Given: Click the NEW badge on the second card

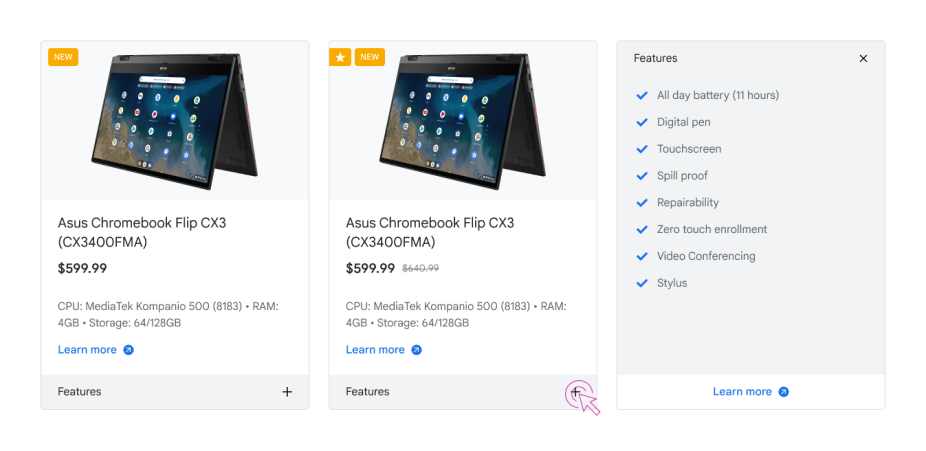Looking at the screenshot, I should click(370, 57).
